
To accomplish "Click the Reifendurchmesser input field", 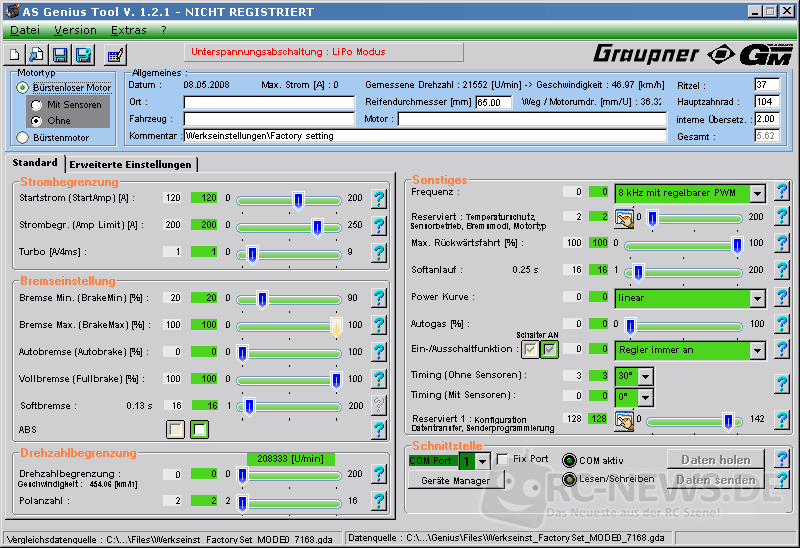I will pos(493,103).
